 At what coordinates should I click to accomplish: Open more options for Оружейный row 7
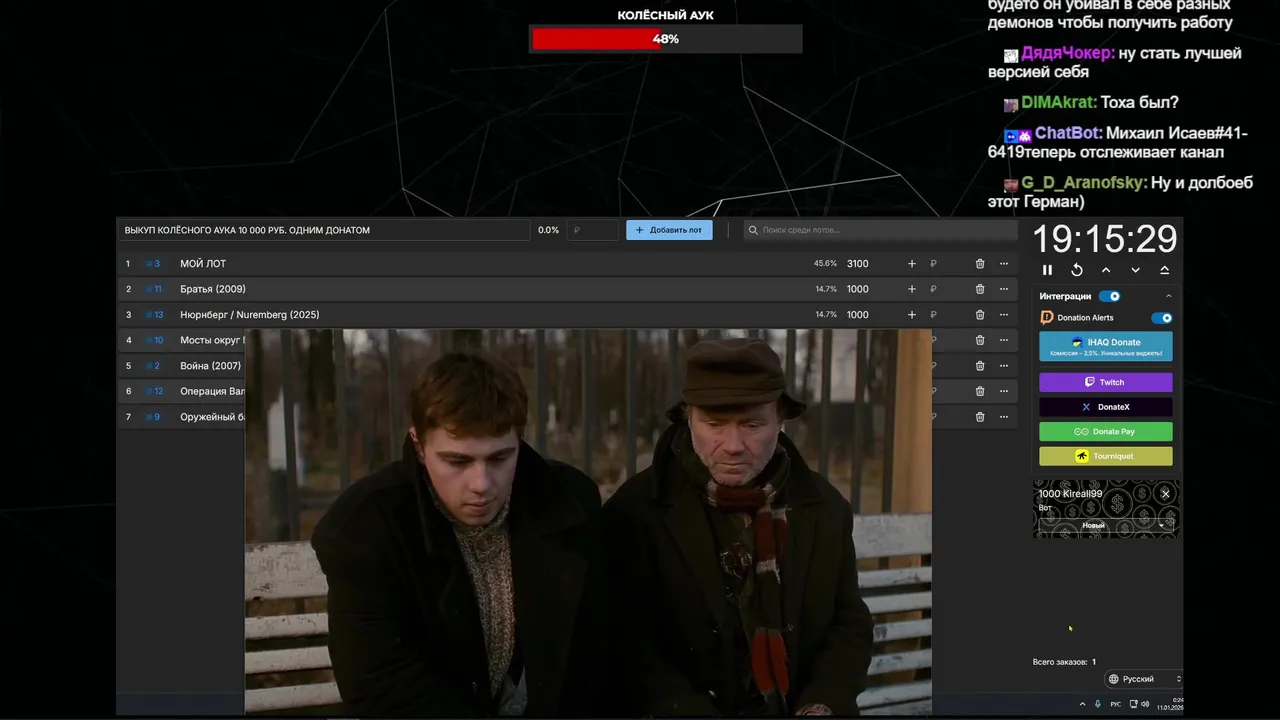1004,416
